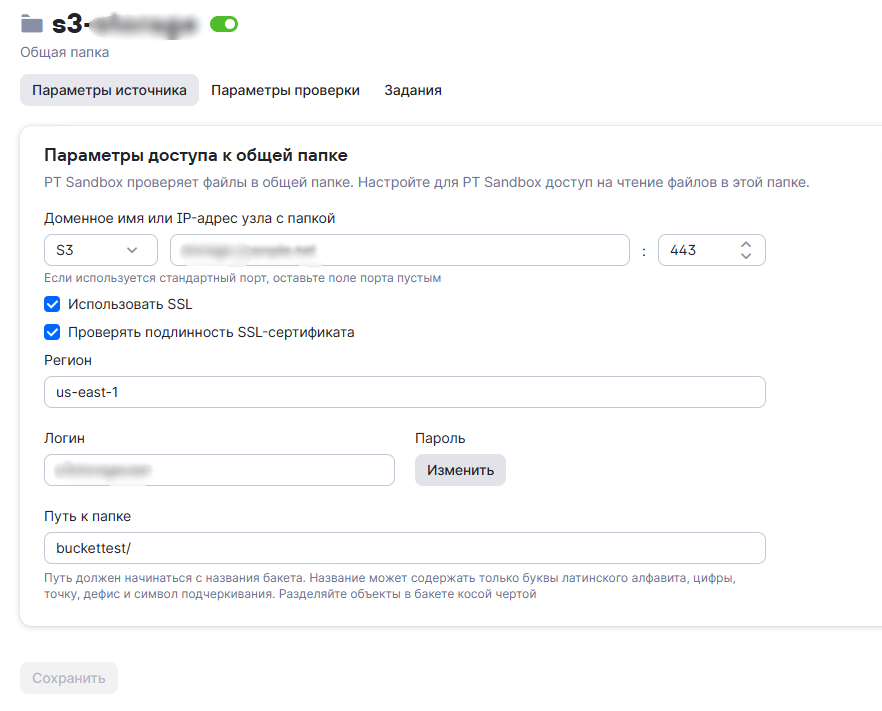The image size is (882, 711).
Task: Expand the S3 protocol type dropdown
Action: (101, 250)
